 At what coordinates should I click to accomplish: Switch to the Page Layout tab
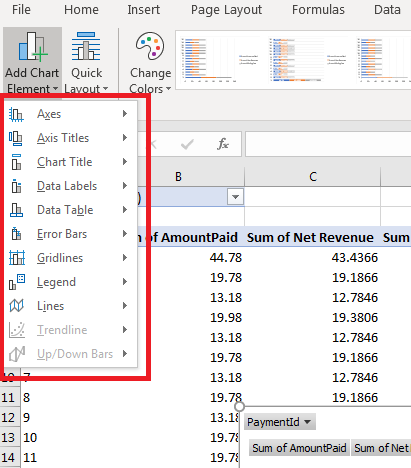tap(226, 10)
